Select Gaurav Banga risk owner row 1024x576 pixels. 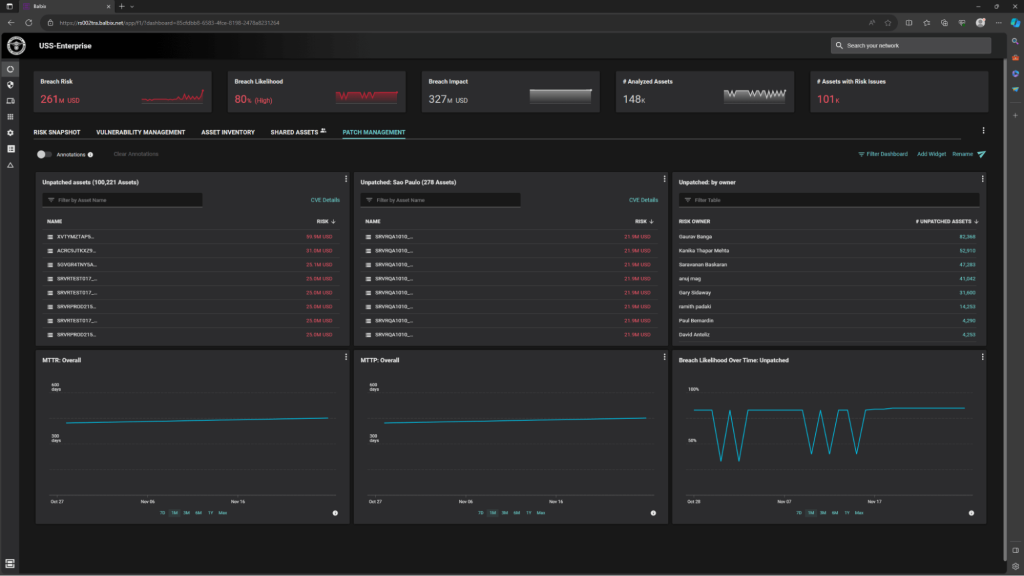829,237
